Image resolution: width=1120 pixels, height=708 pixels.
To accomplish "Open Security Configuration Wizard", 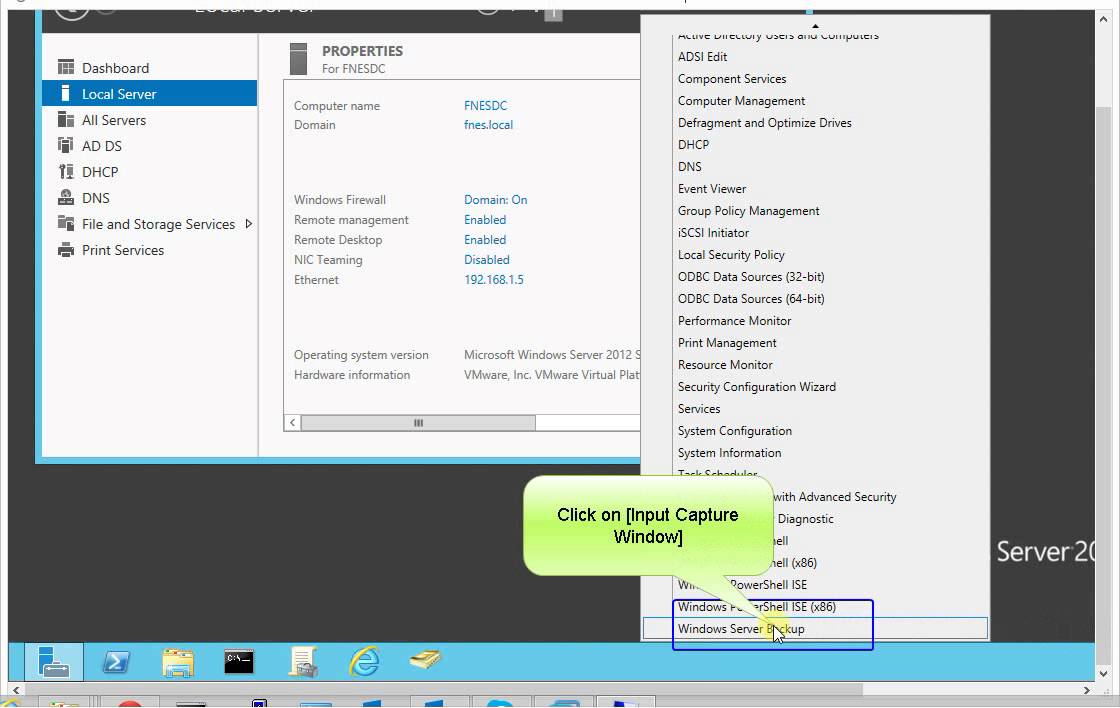I will pos(756,387).
